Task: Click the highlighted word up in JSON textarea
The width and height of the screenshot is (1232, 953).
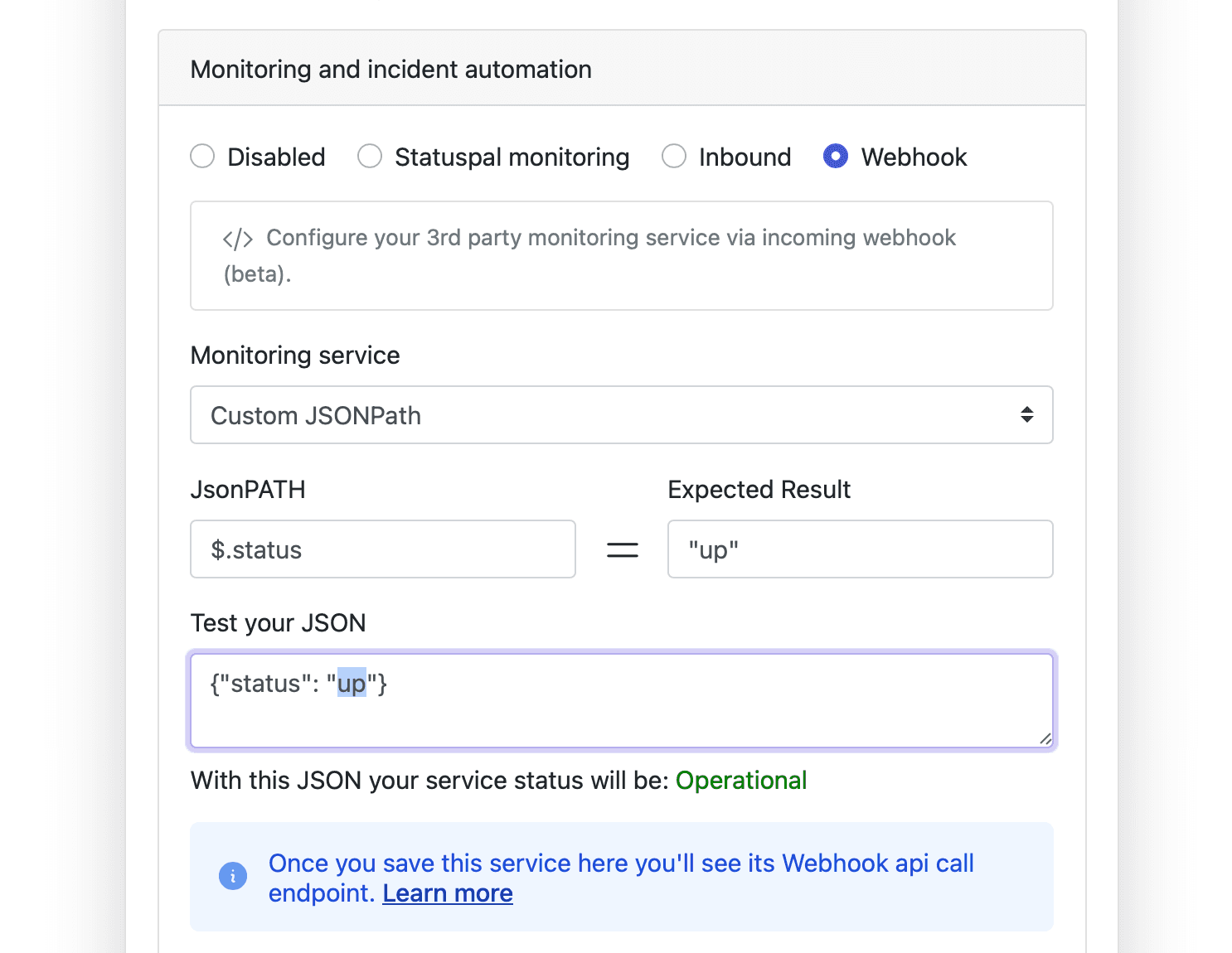Action: [352, 685]
